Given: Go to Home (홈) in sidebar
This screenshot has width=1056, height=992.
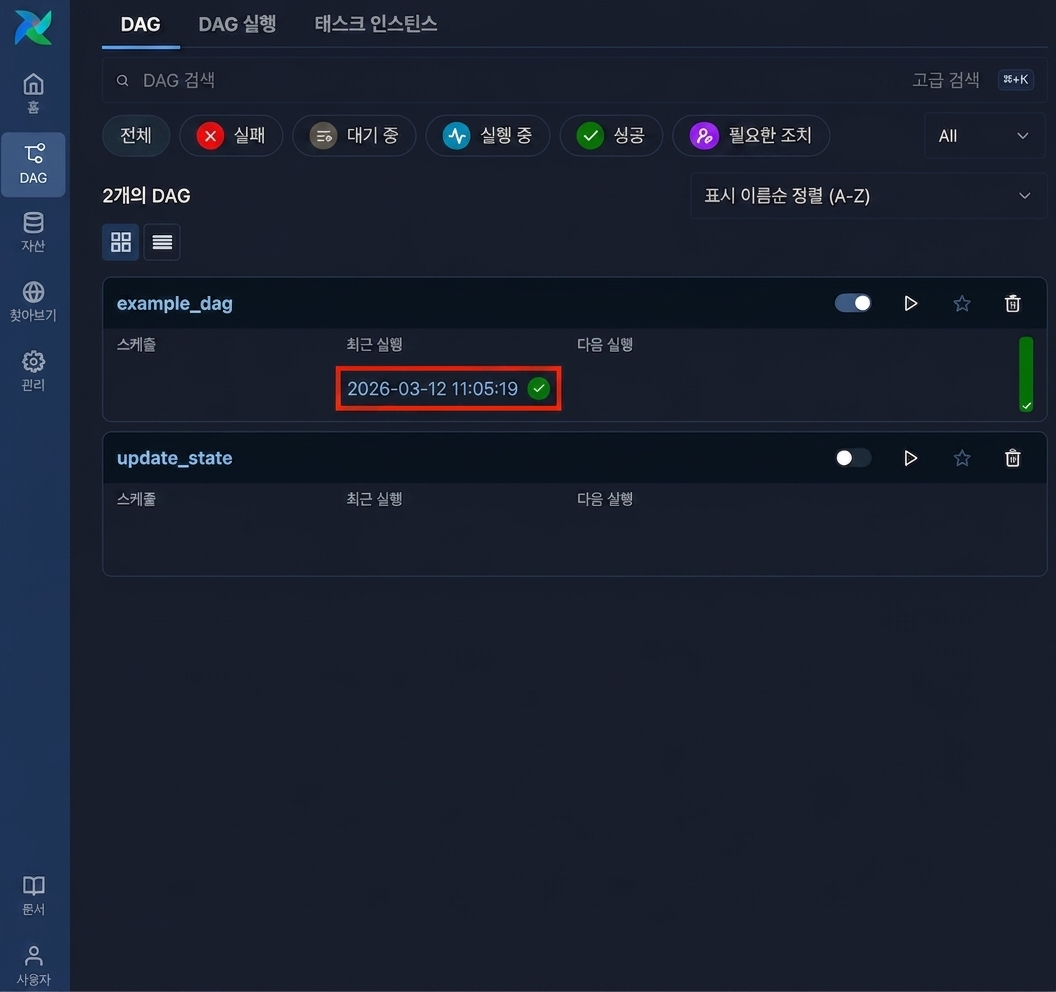Looking at the screenshot, I should (x=33, y=93).
